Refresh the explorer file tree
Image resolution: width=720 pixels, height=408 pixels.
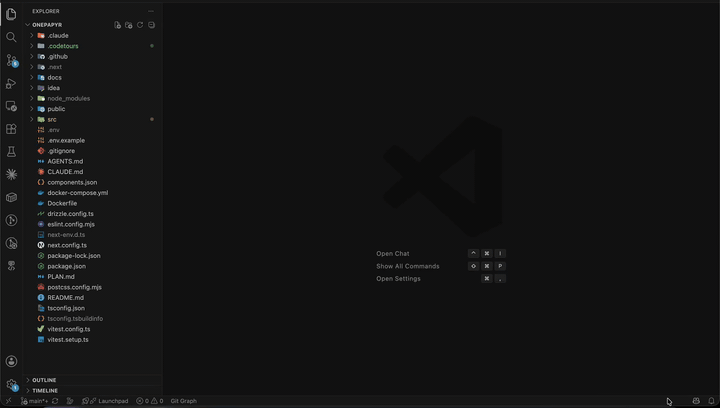(x=140, y=25)
